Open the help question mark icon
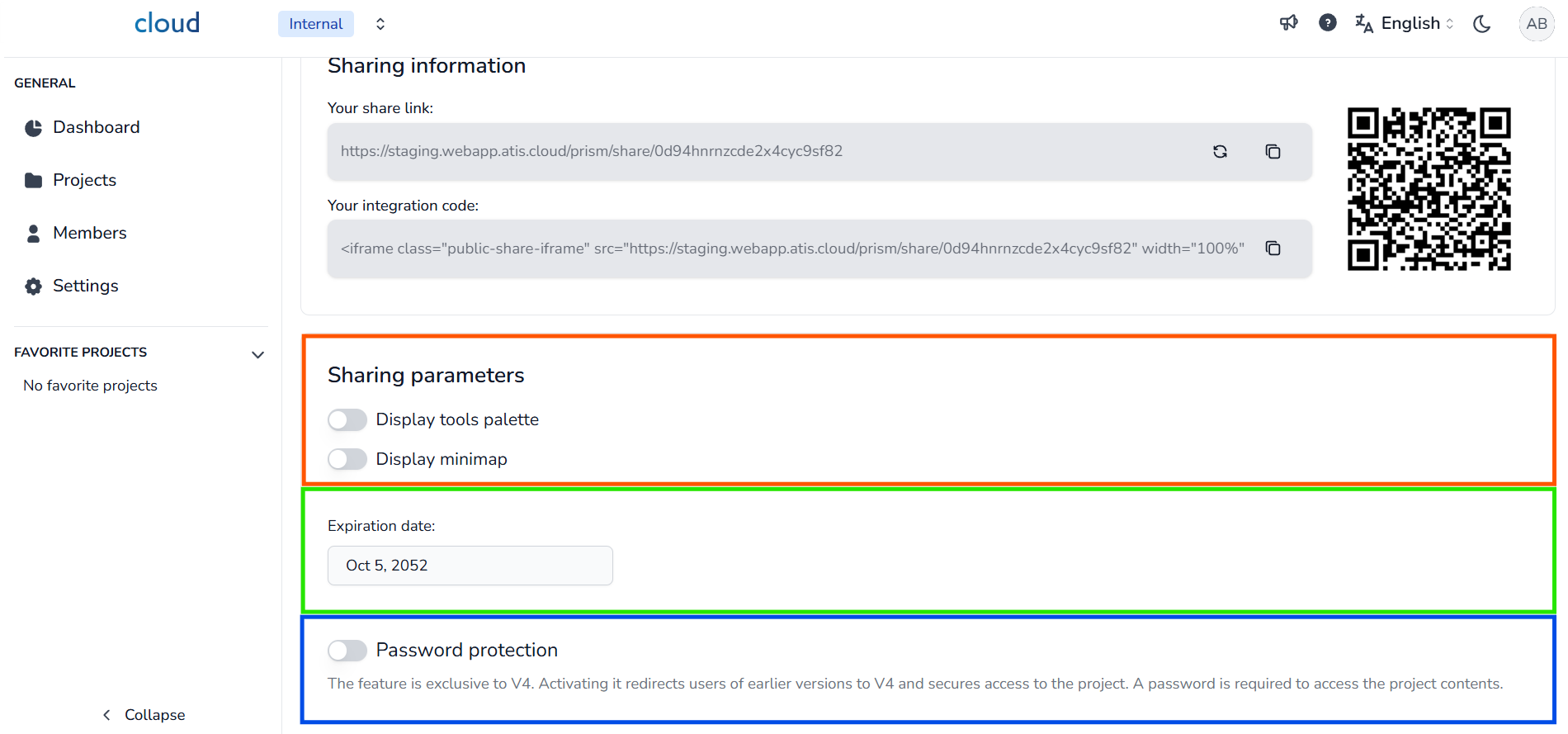The width and height of the screenshot is (1568, 734). [x=1327, y=23]
